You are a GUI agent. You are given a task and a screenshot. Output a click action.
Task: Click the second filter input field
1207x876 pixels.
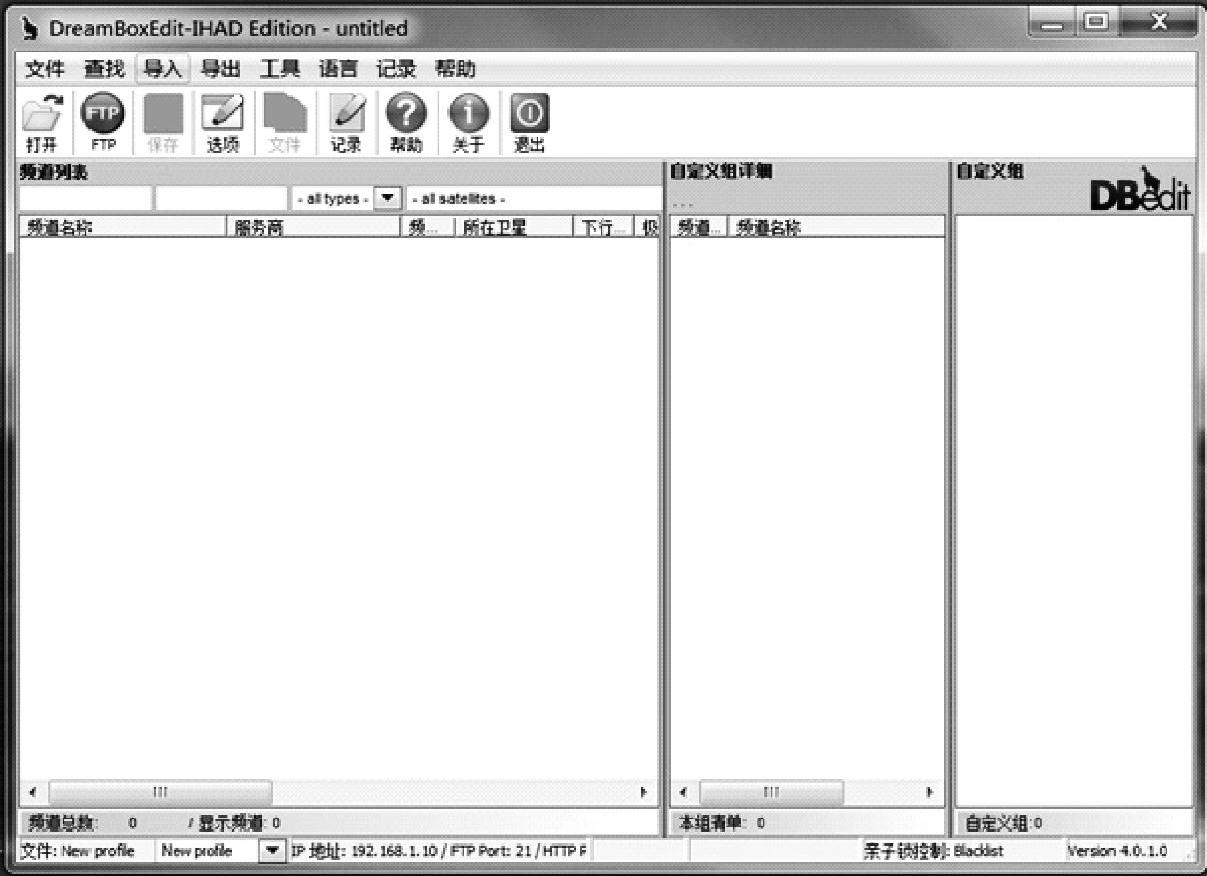222,198
